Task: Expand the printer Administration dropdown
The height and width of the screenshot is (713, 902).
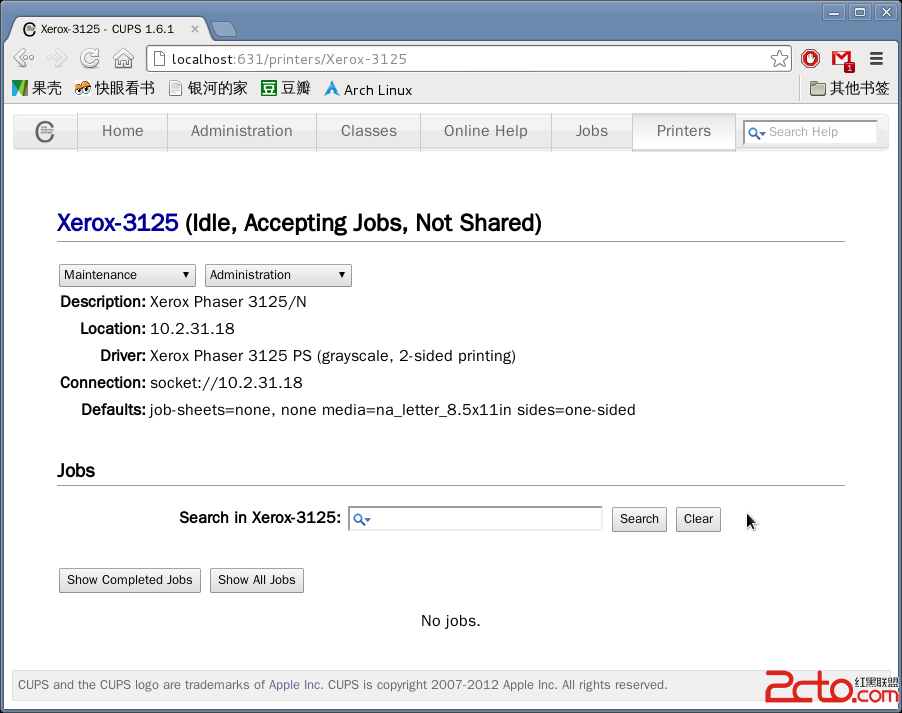Action: pyautogui.click(x=278, y=275)
